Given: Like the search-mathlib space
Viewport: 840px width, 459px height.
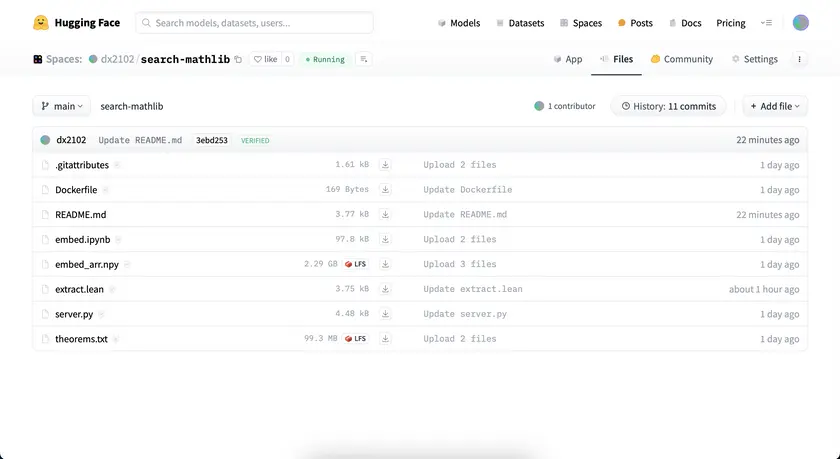Looking at the screenshot, I should point(266,59).
